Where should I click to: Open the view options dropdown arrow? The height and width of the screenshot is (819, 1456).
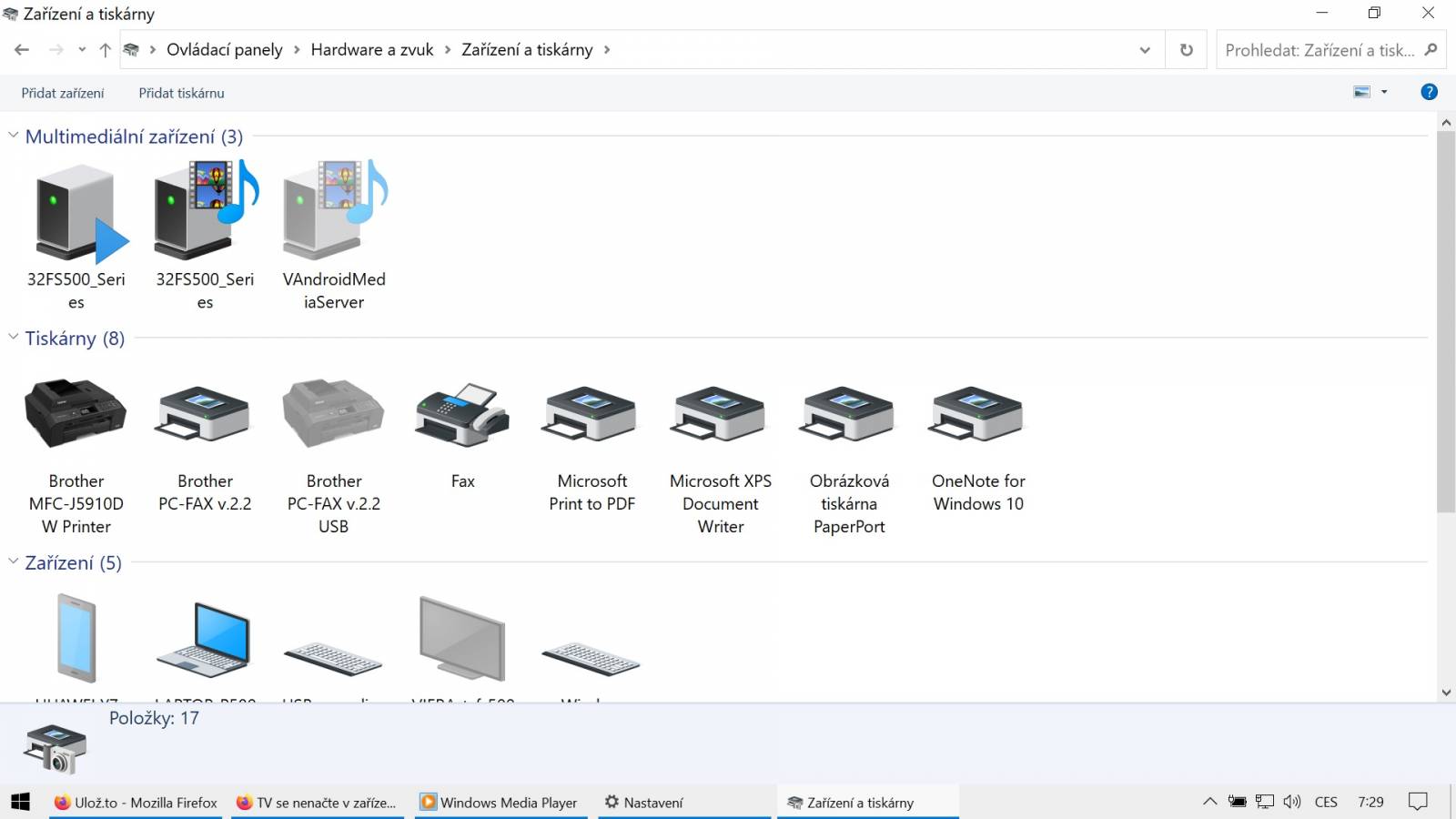[1384, 92]
